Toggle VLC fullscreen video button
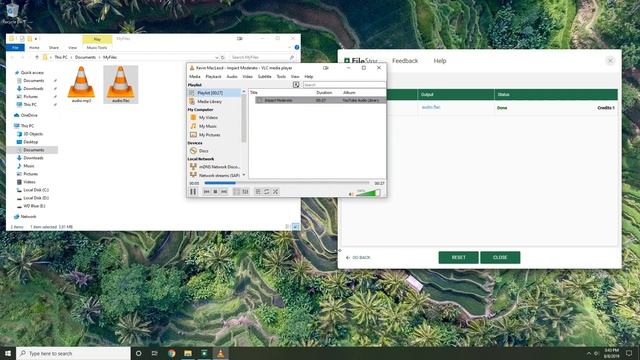640x360 pixels. (x=236, y=192)
